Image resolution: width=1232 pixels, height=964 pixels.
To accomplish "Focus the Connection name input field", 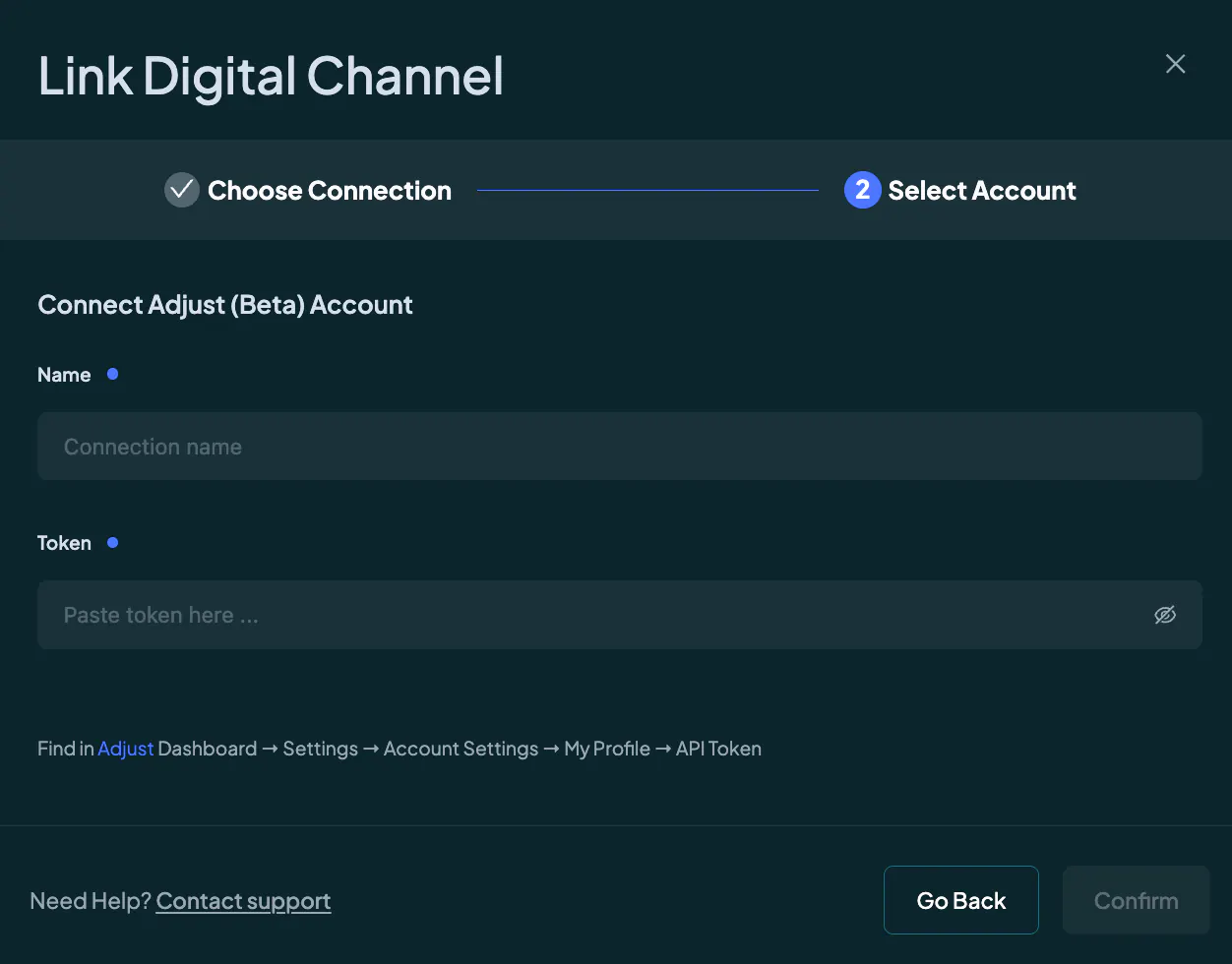I will 620,447.
